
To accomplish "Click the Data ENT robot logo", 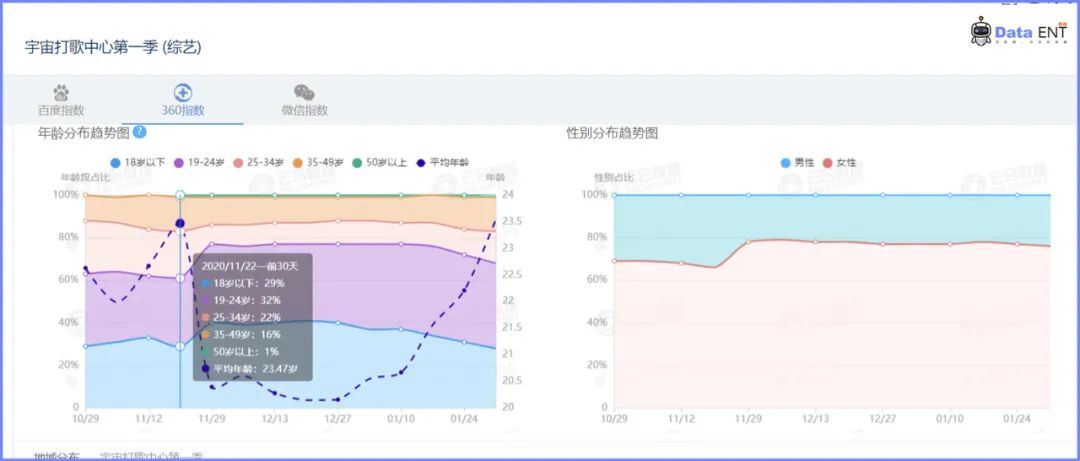I will tap(981, 31).
